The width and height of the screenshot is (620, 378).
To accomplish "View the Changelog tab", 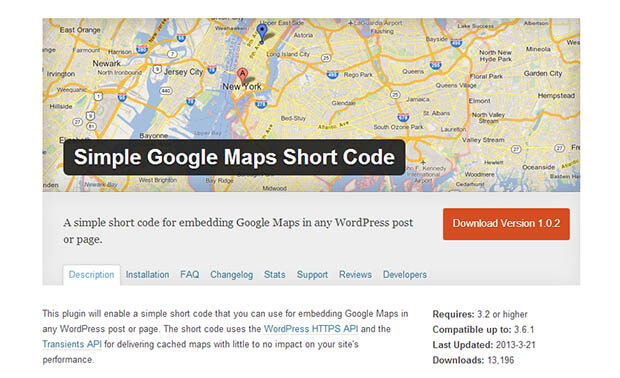I will (231, 274).
